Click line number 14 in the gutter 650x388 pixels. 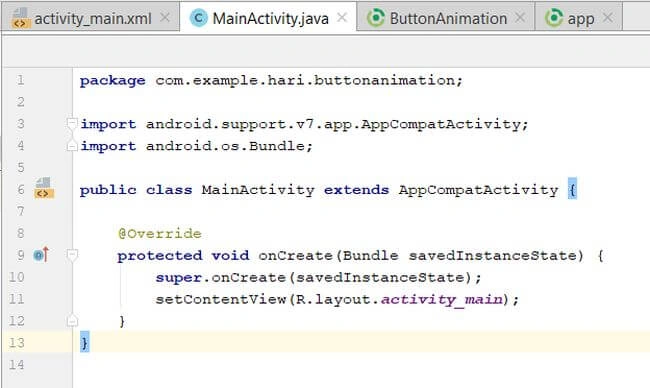17,364
